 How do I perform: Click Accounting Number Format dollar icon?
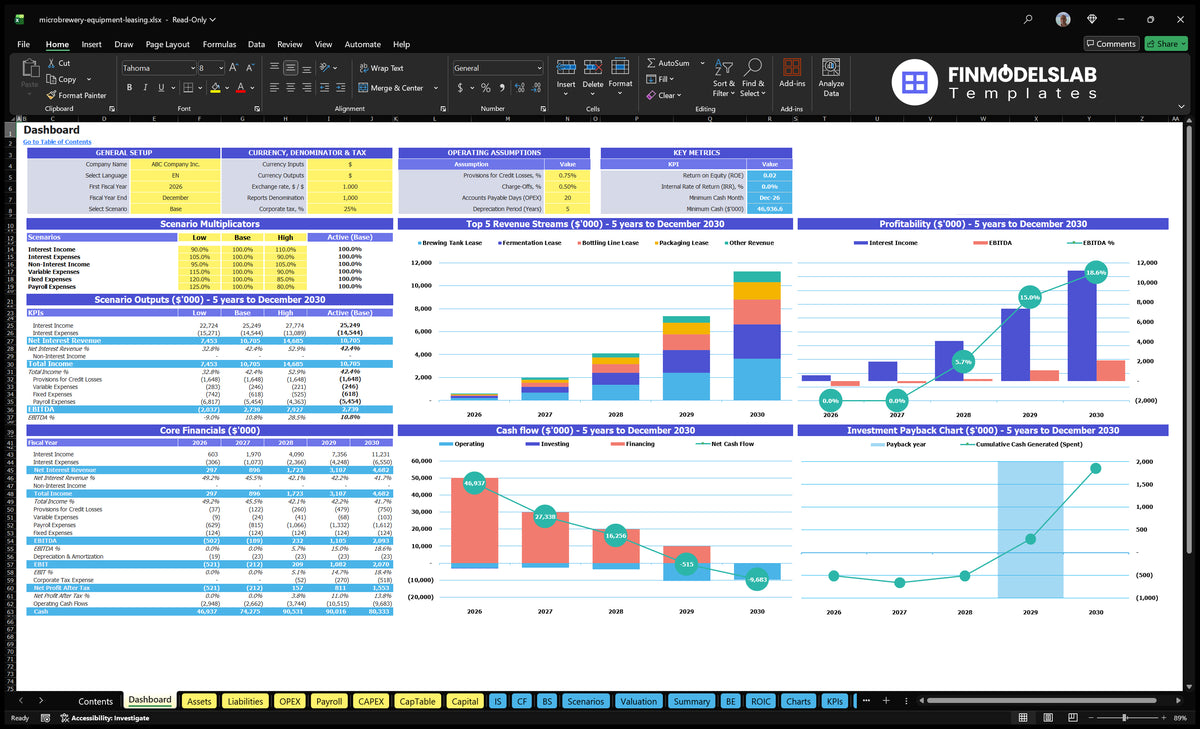[460, 88]
